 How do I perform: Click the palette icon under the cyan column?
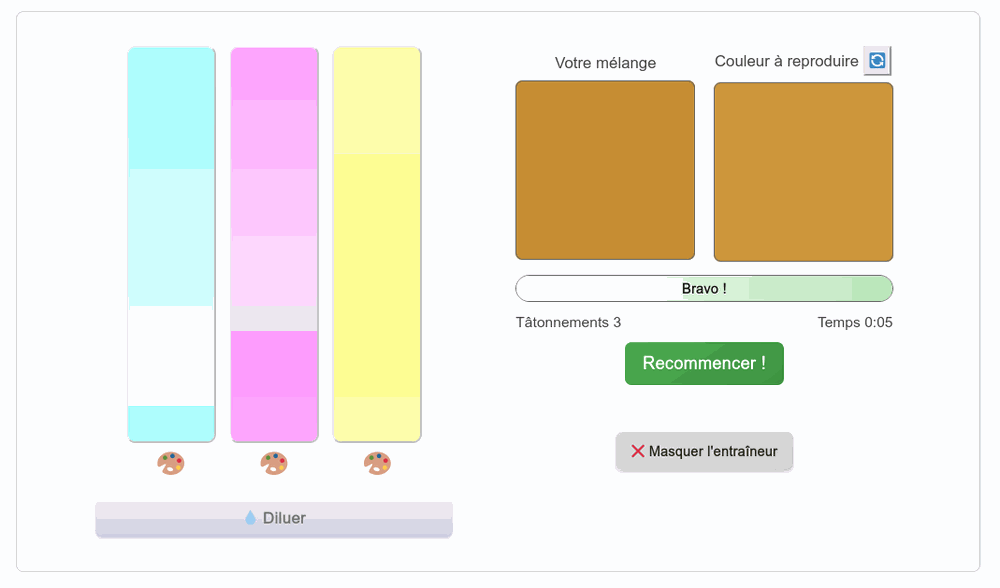pyautogui.click(x=171, y=463)
